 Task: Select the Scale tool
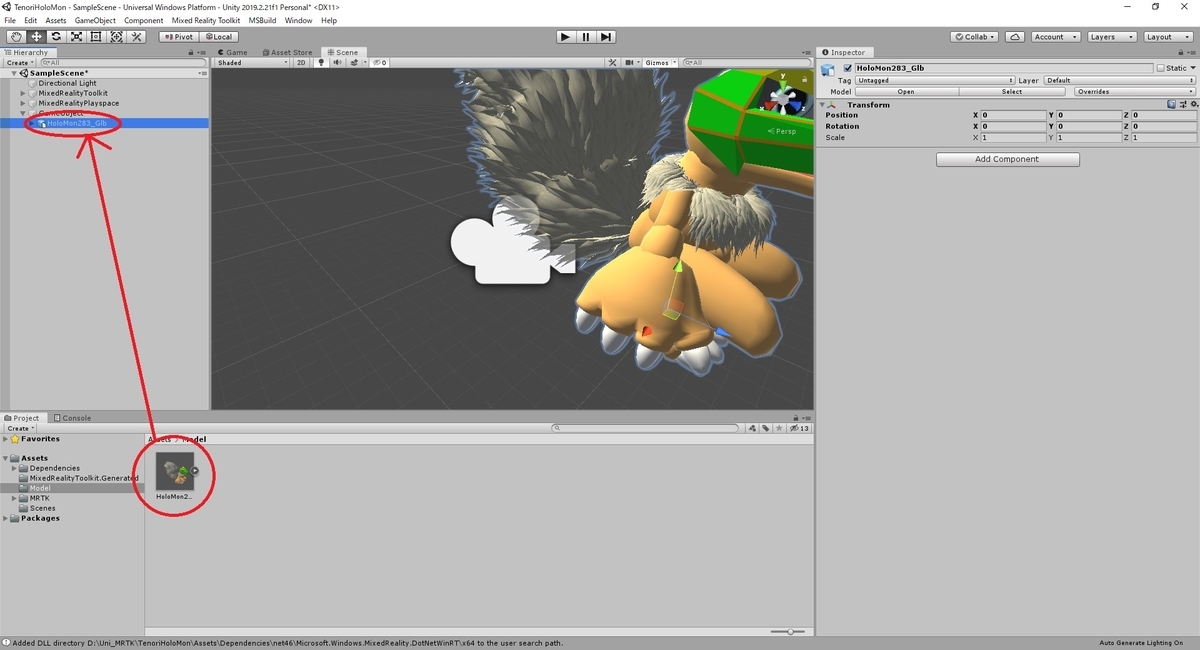[x=76, y=37]
